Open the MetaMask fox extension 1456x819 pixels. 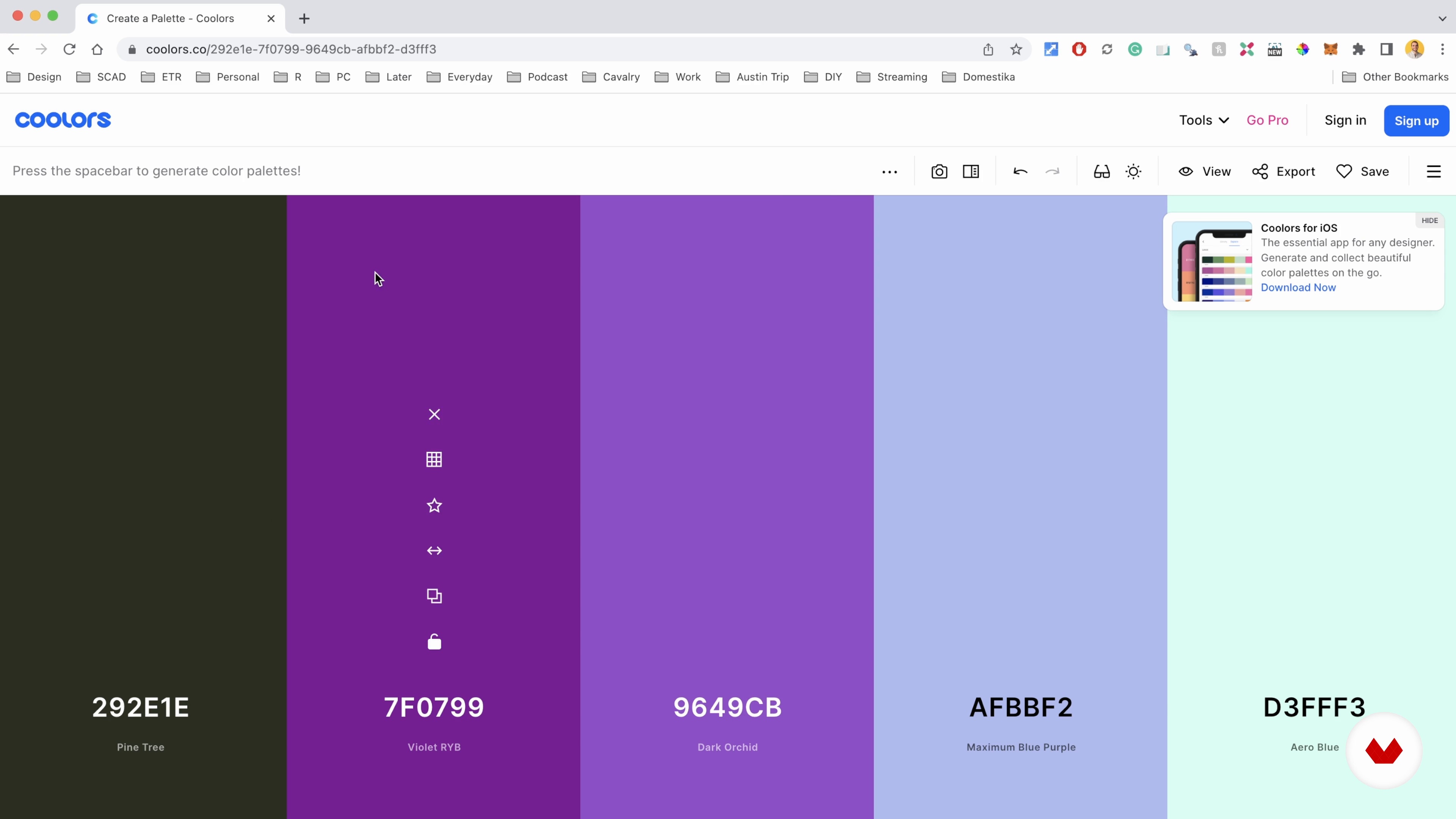coord(1330,49)
